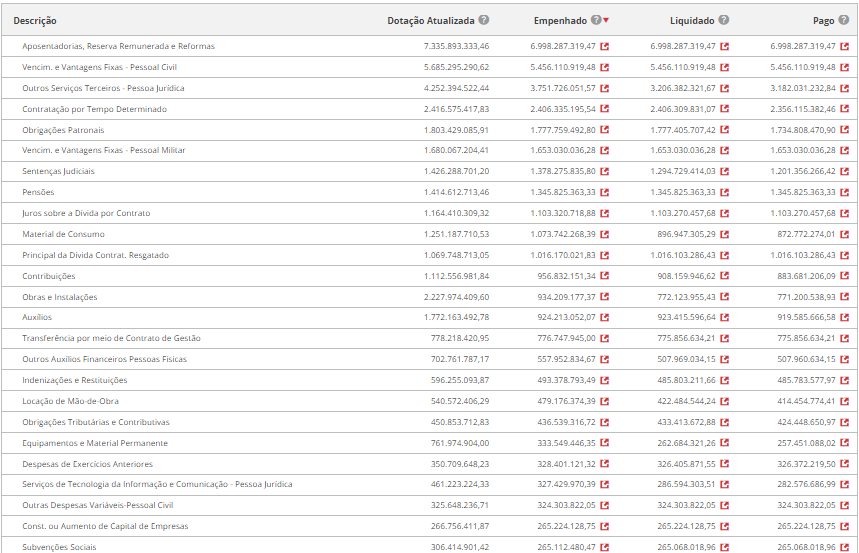Click help icon beside Pago header

844,20
